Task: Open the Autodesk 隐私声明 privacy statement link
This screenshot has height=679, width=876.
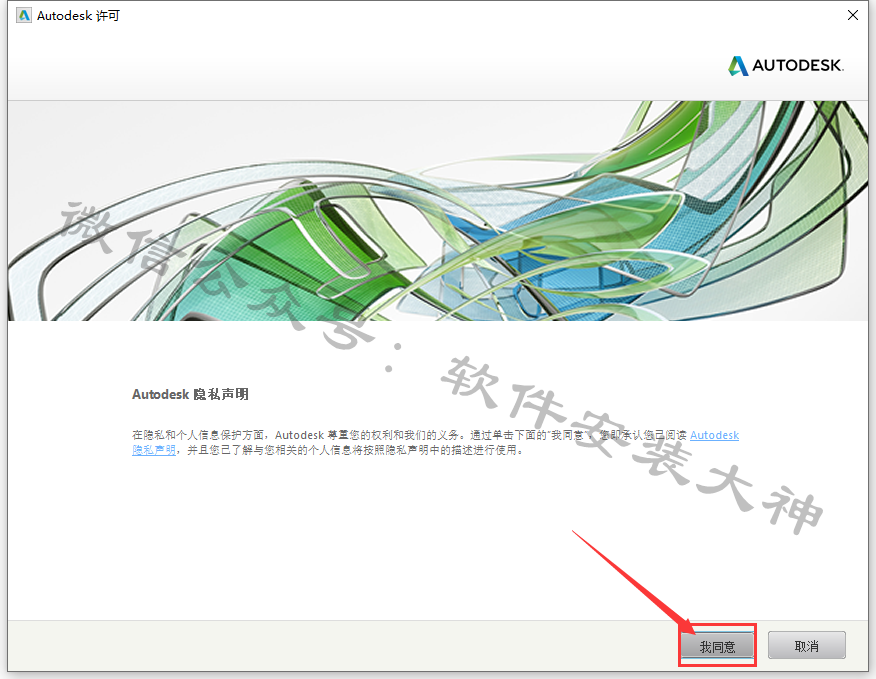Action: tap(714, 435)
